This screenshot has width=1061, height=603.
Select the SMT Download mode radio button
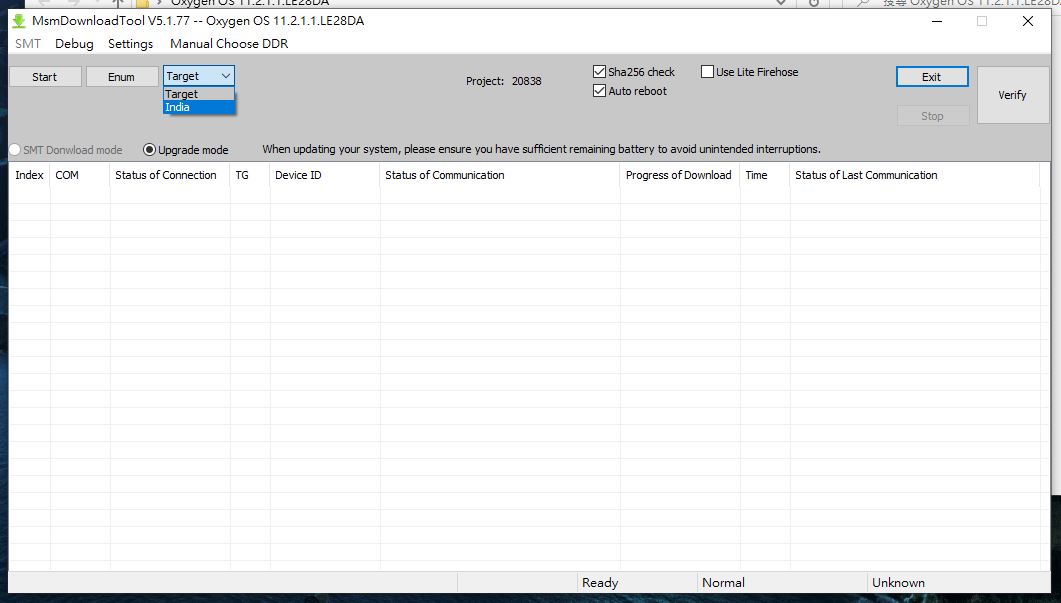[x=15, y=150]
